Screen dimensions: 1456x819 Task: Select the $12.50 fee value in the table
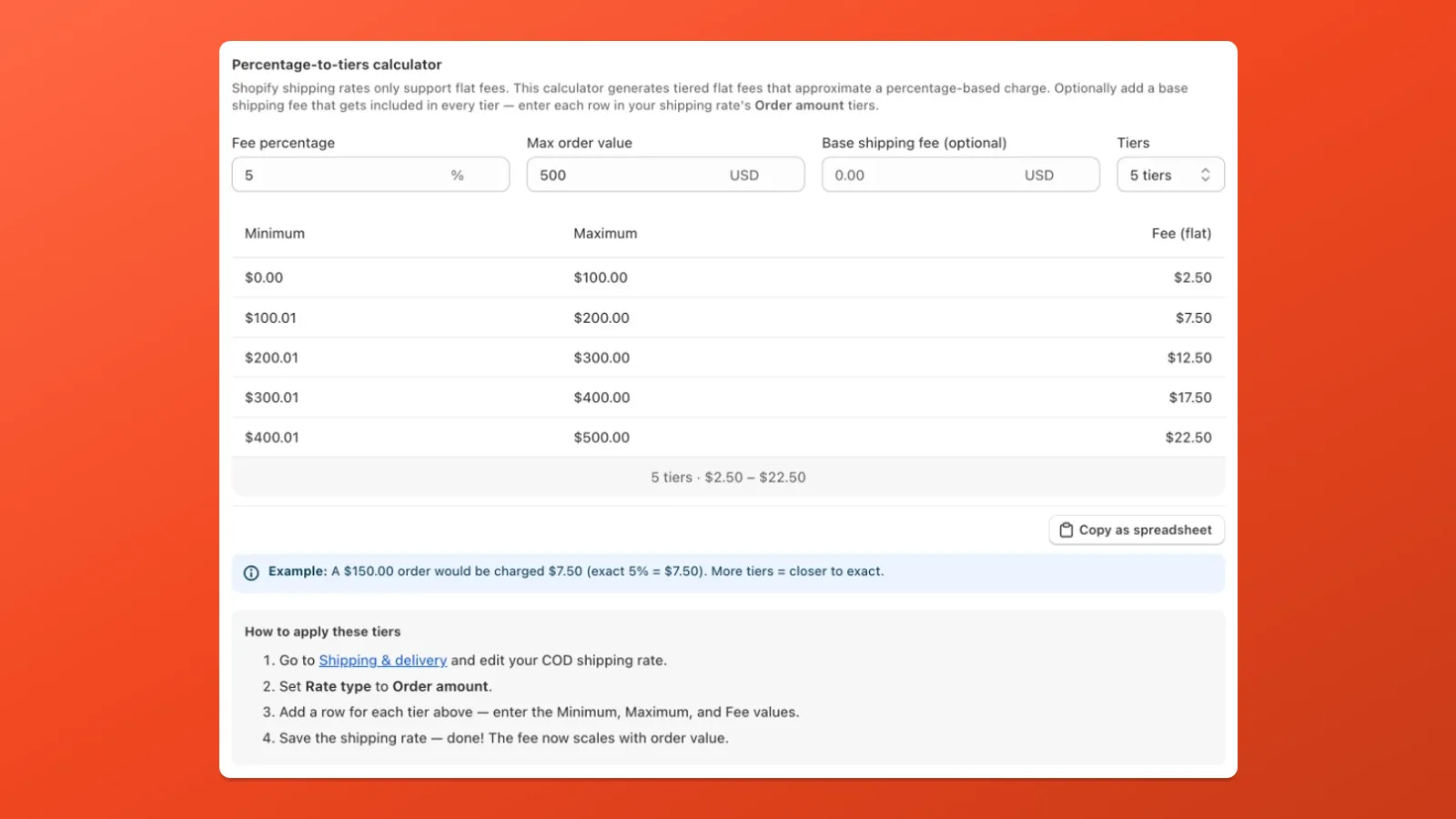[1189, 358]
